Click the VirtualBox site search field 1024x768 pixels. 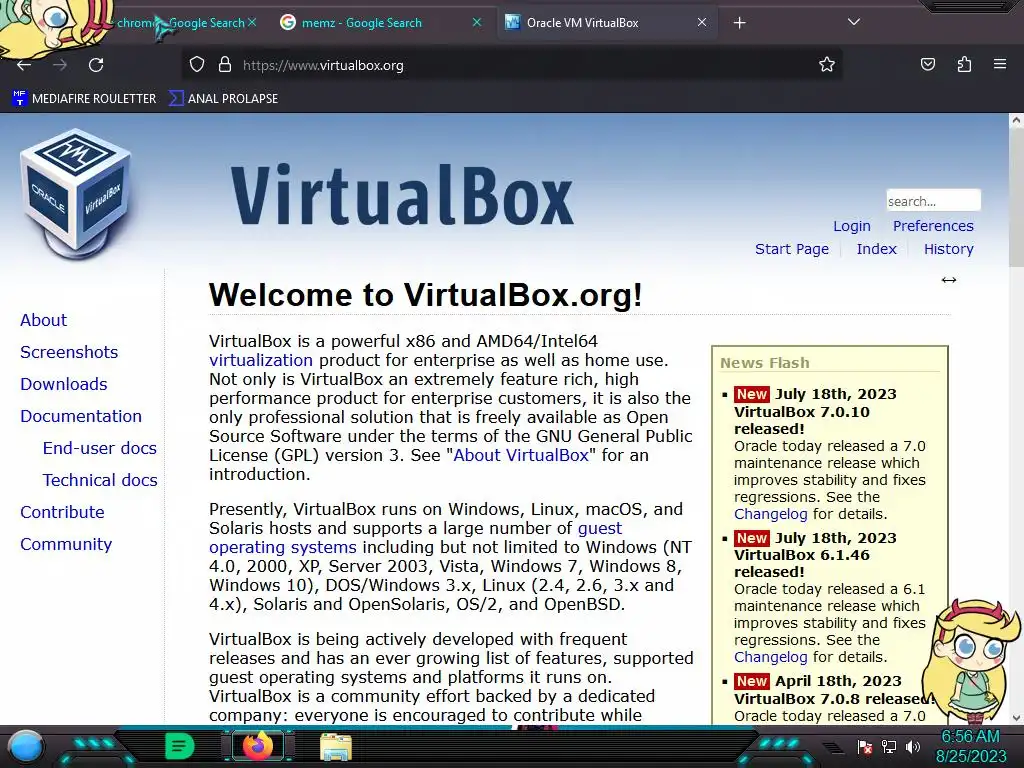coord(933,200)
